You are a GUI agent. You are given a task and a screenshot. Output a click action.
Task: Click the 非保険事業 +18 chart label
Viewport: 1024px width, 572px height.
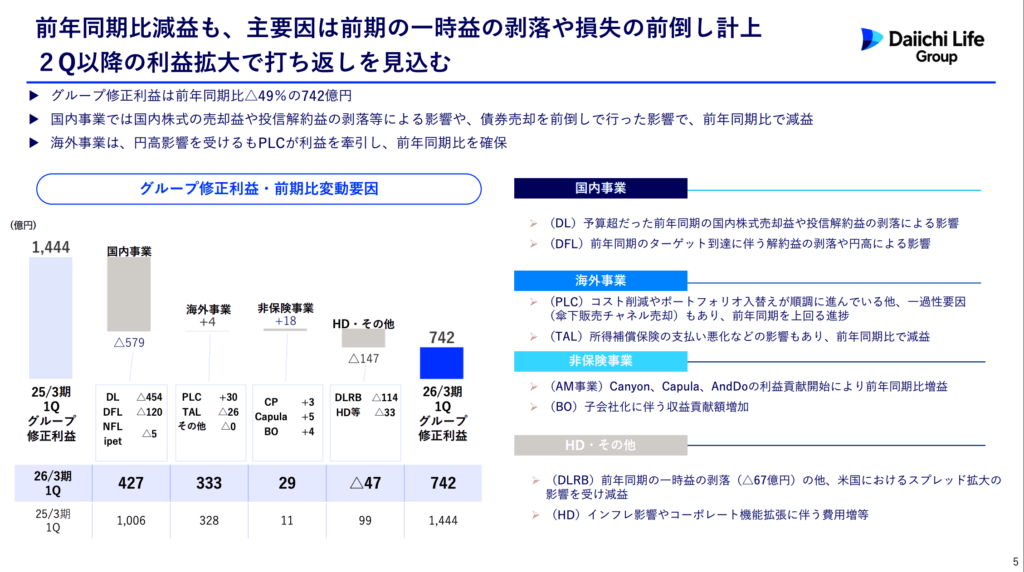click(285, 314)
